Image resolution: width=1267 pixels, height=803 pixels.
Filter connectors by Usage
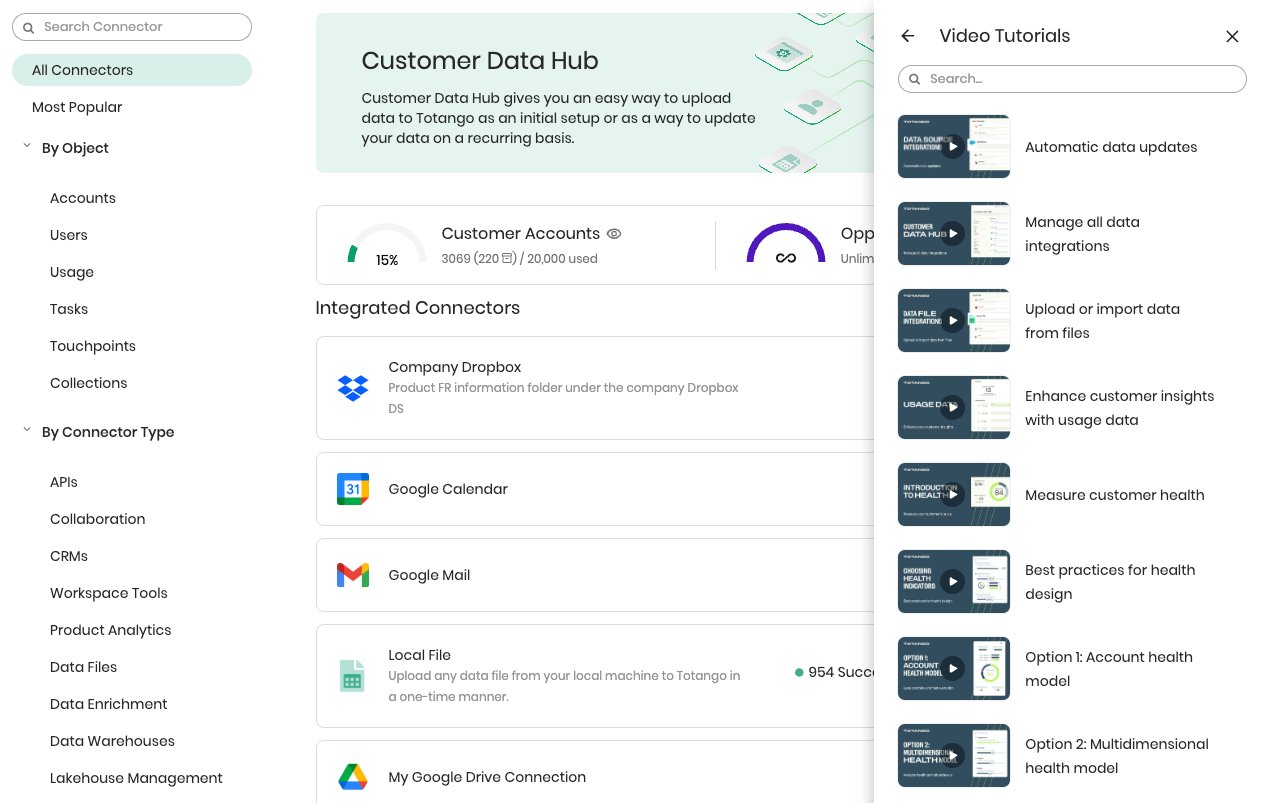click(72, 272)
